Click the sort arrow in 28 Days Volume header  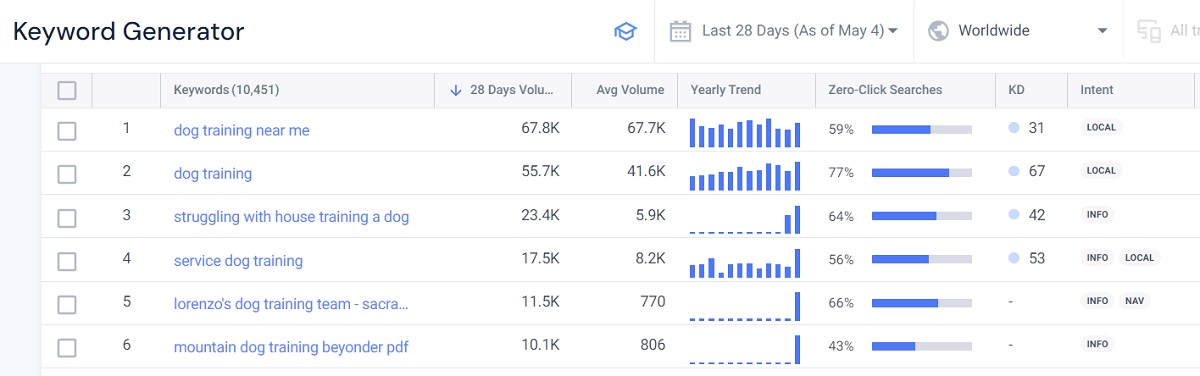456,90
